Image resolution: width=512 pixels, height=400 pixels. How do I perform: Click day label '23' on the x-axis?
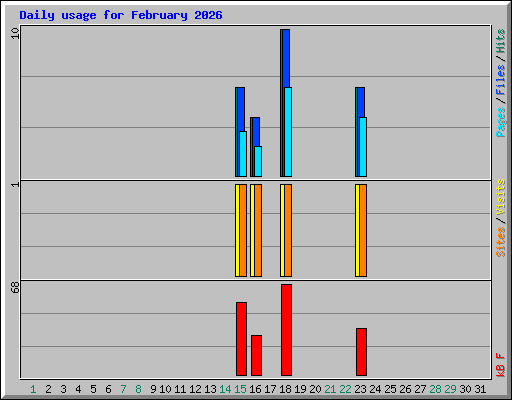360,389
